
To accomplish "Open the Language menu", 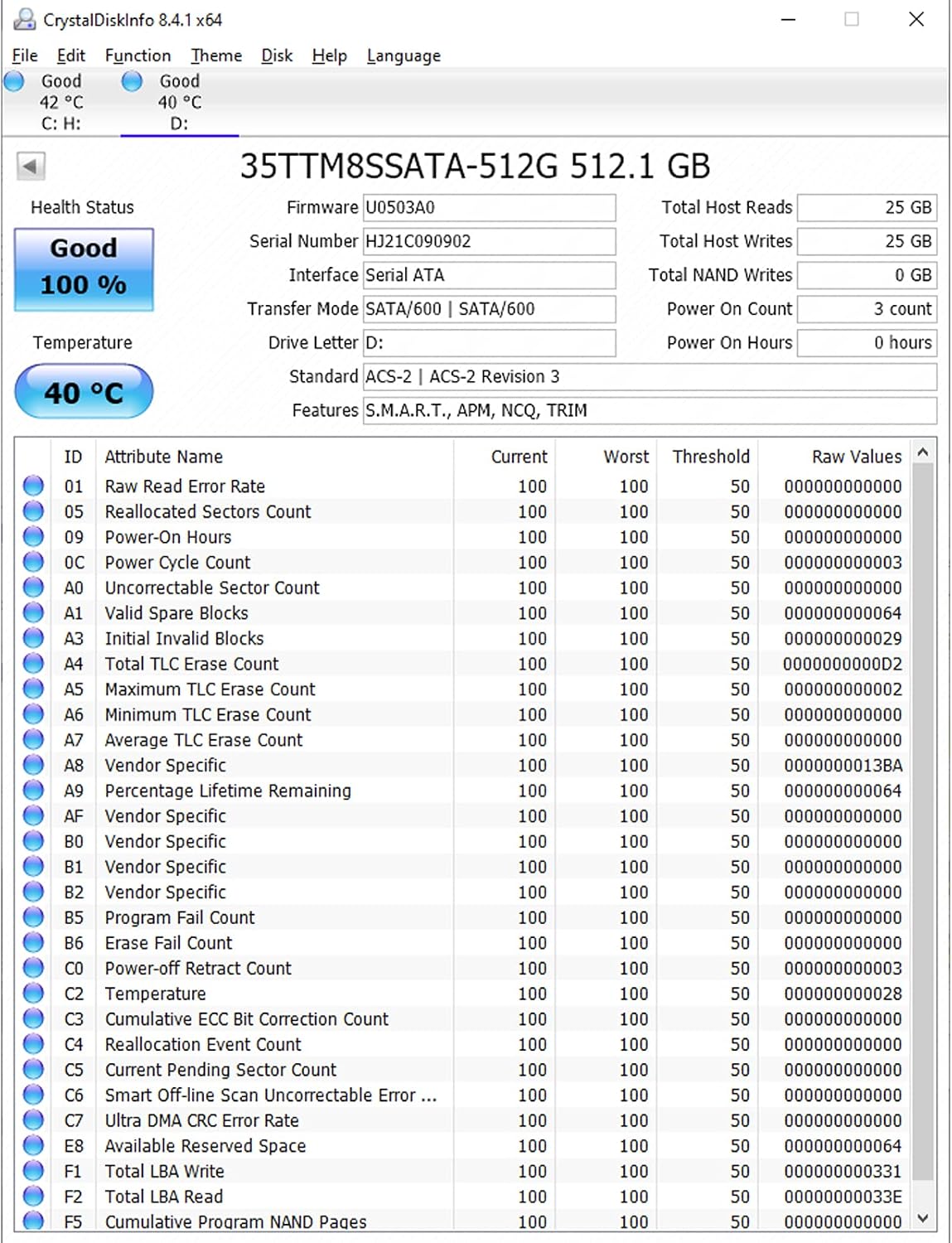I will [404, 56].
